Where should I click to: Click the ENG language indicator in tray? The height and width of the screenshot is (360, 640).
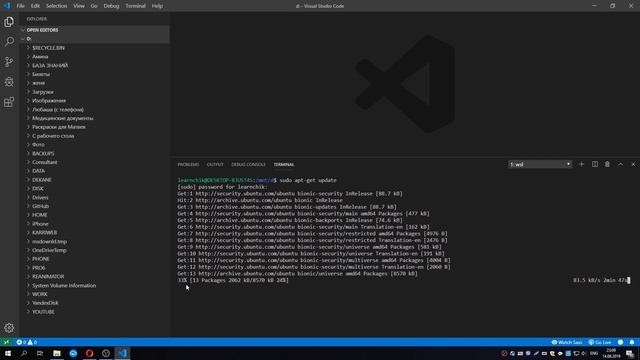(x=594, y=353)
